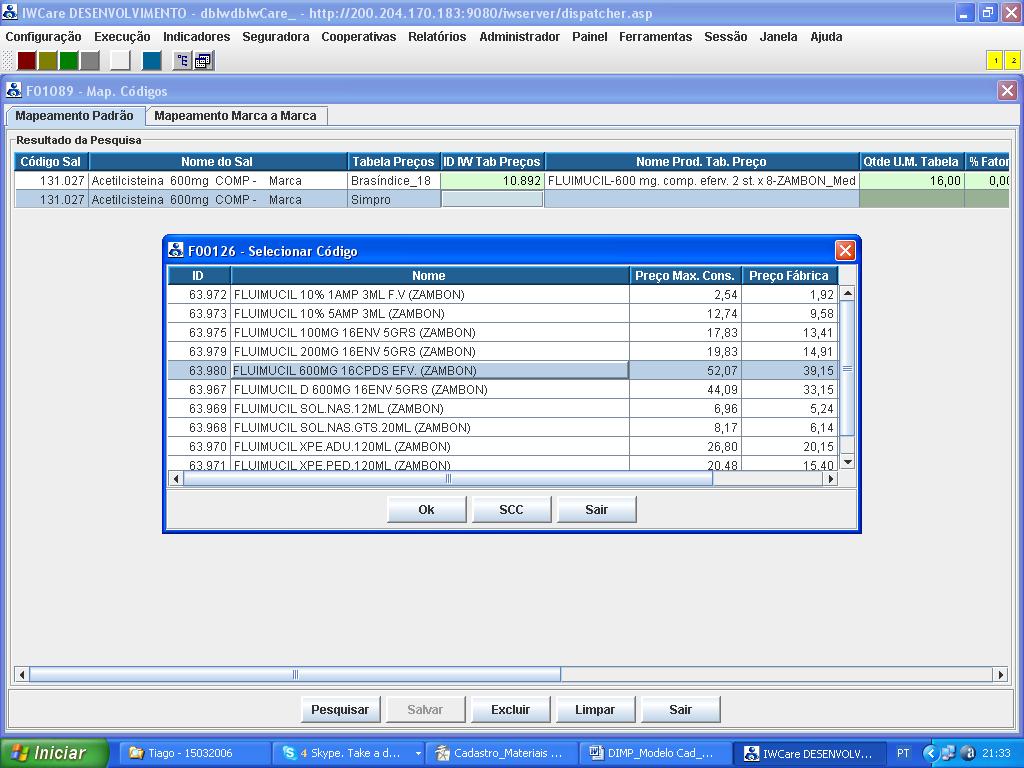Click the blue toolbar square
The image size is (1024, 768).
click(152, 61)
